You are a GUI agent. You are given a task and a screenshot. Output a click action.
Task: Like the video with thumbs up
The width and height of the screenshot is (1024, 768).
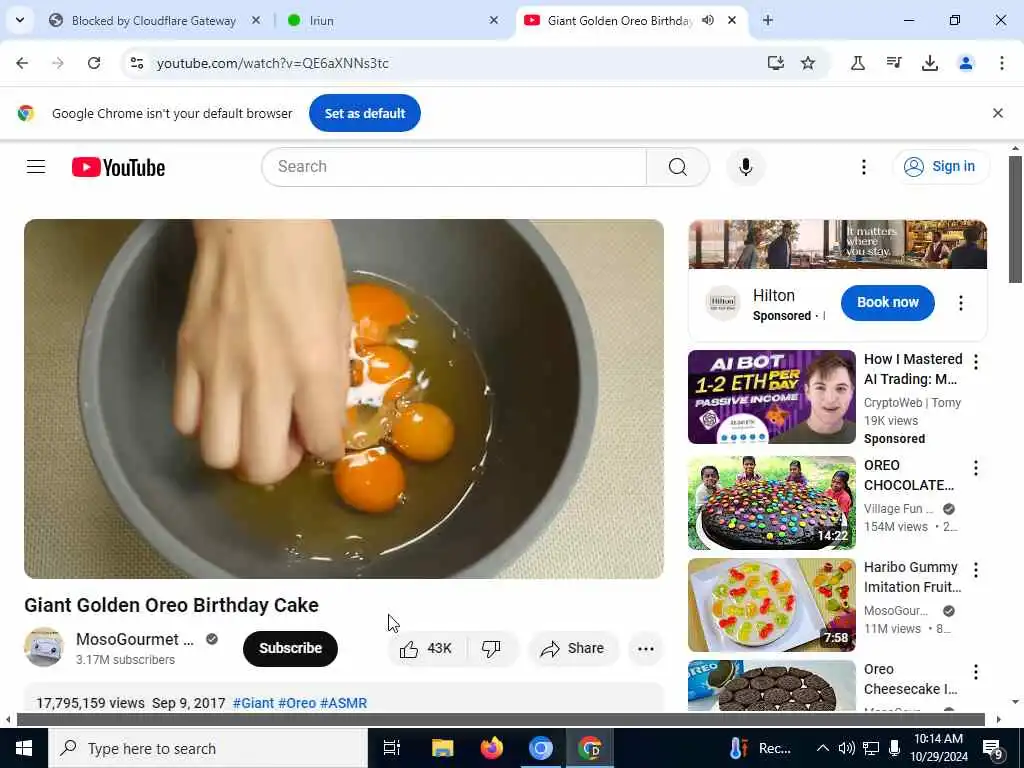point(426,648)
